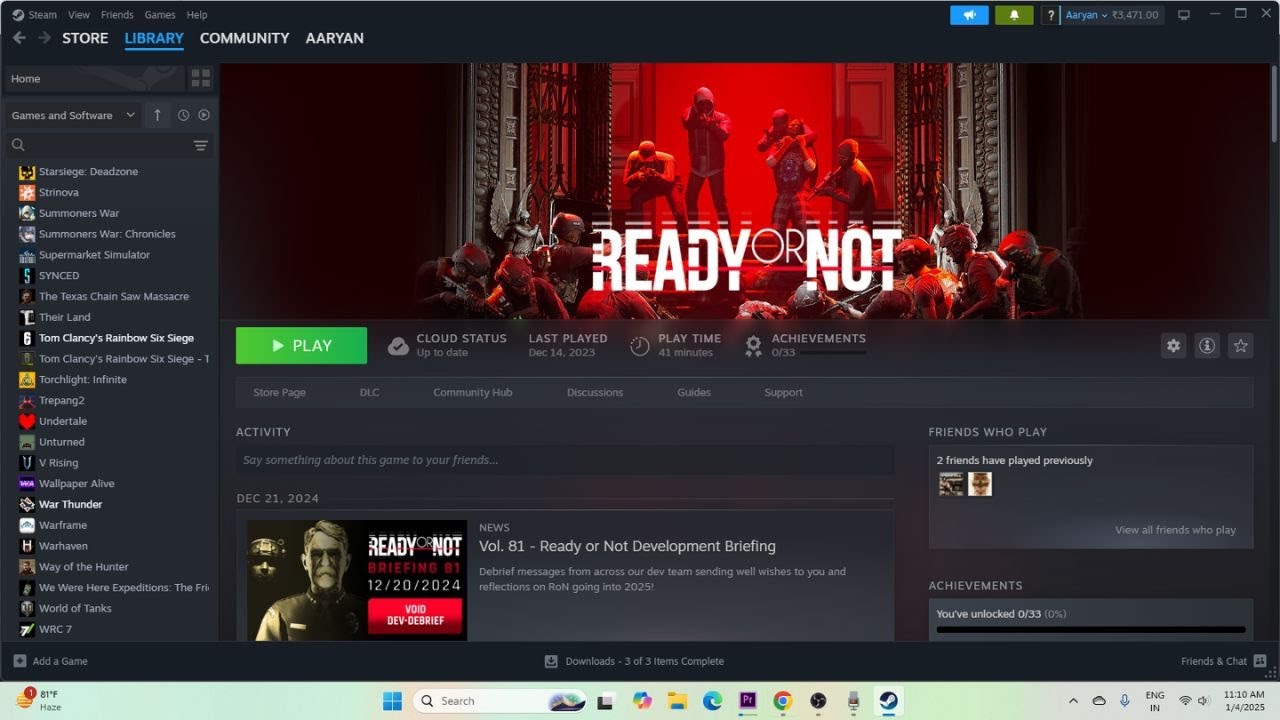Screen dimensions: 1280x720
Task: Show game info with the info icon
Action: (1207, 345)
